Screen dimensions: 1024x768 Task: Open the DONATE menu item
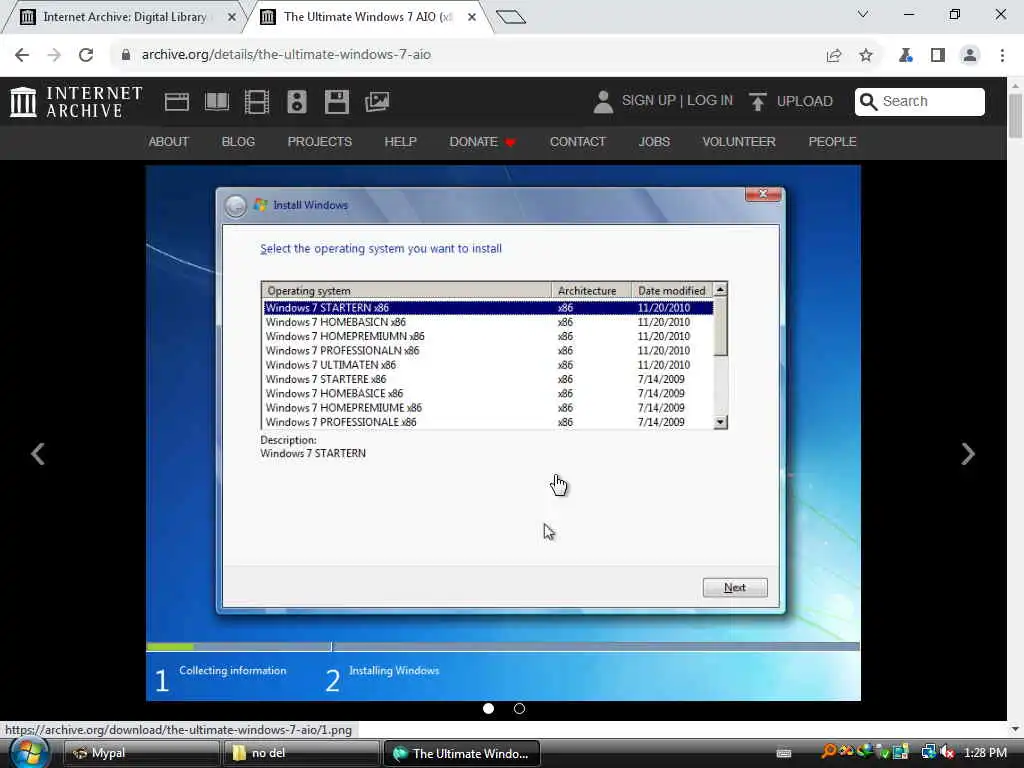point(482,142)
